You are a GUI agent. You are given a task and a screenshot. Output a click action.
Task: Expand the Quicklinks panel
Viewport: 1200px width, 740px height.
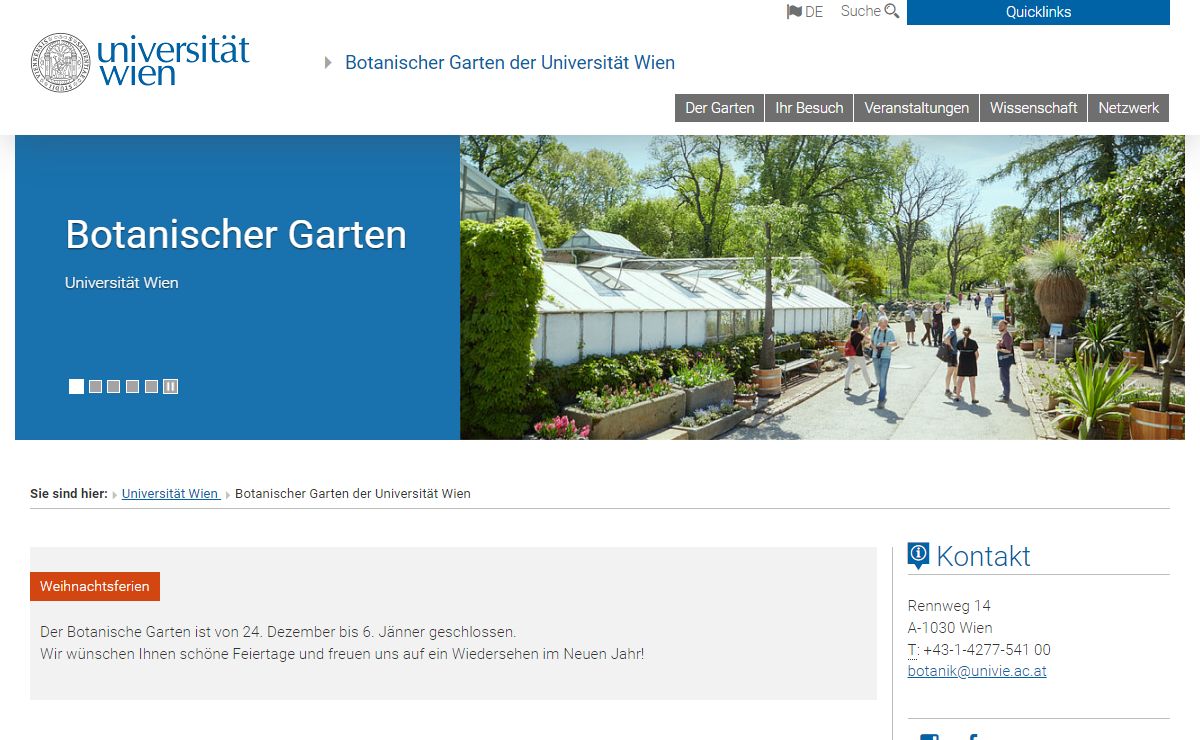[x=1037, y=12]
